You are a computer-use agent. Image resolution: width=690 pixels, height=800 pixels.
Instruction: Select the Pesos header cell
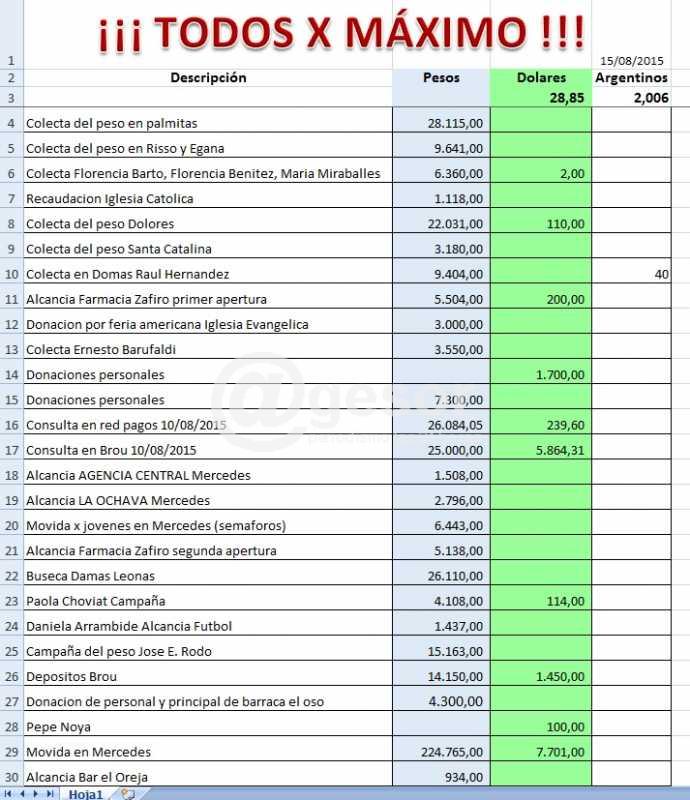441,78
